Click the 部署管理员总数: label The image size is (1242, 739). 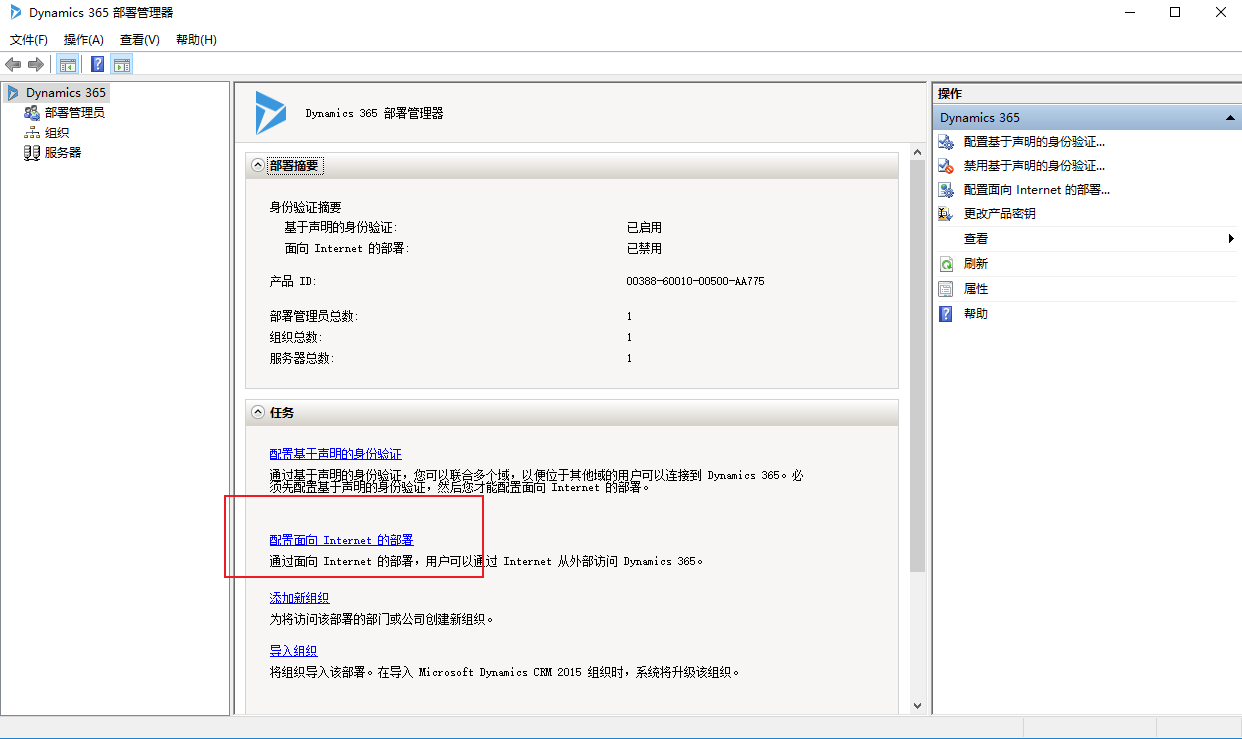[313, 316]
